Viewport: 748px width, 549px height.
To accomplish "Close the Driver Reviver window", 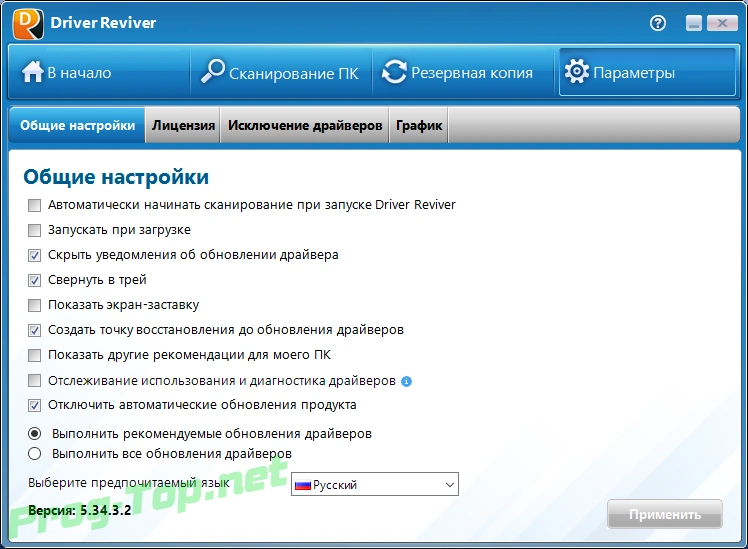I will (722, 23).
